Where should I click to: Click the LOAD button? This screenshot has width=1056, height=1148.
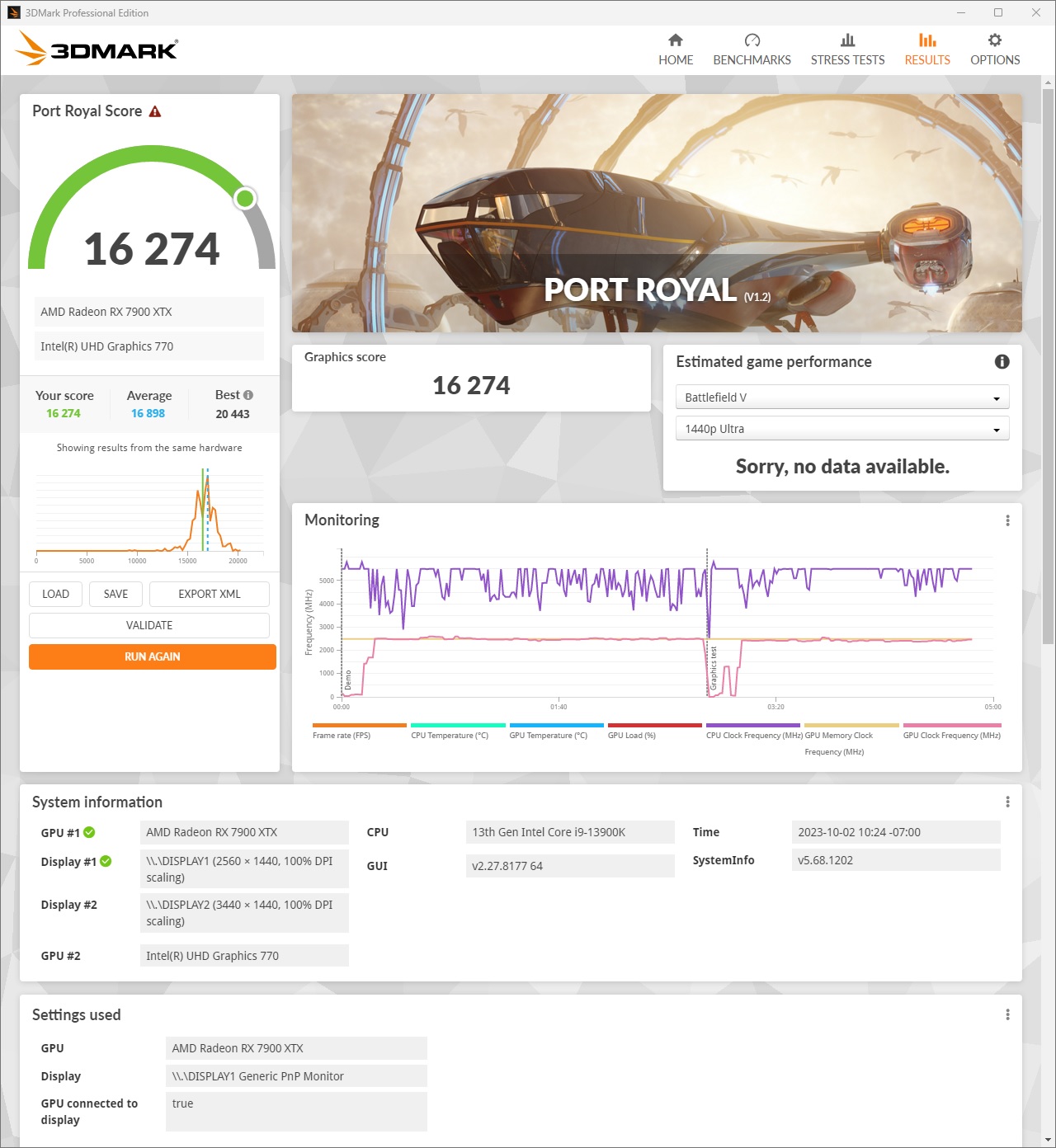pyautogui.click(x=55, y=594)
